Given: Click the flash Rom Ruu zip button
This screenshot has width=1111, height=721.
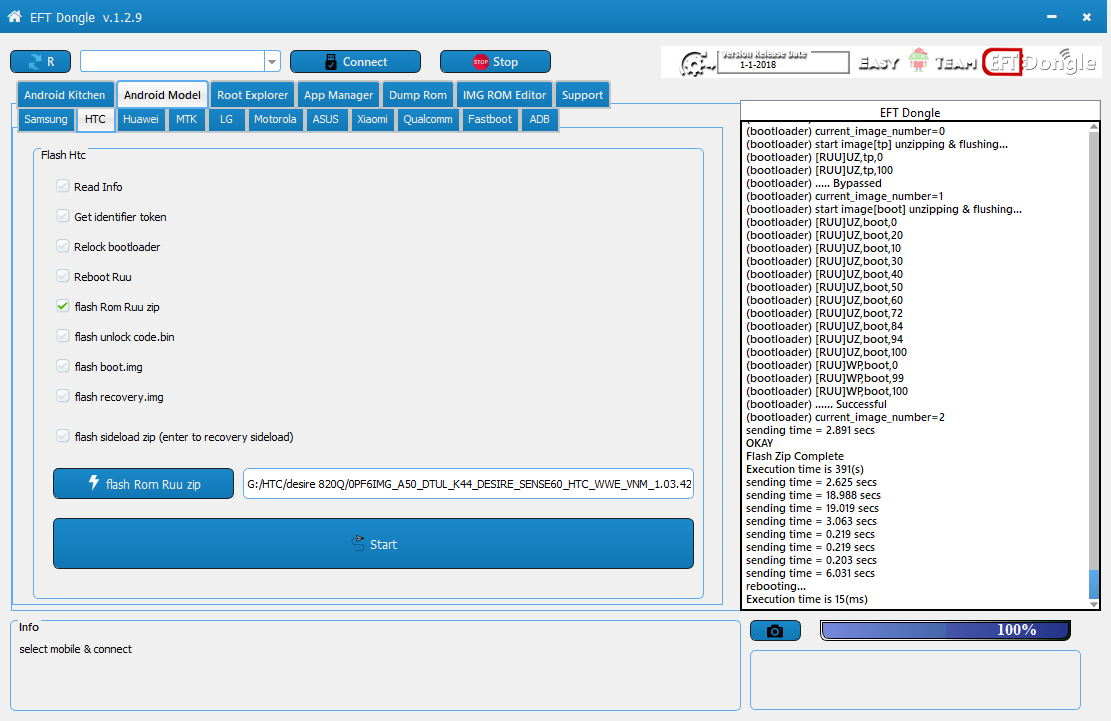Looking at the screenshot, I should [143, 484].
